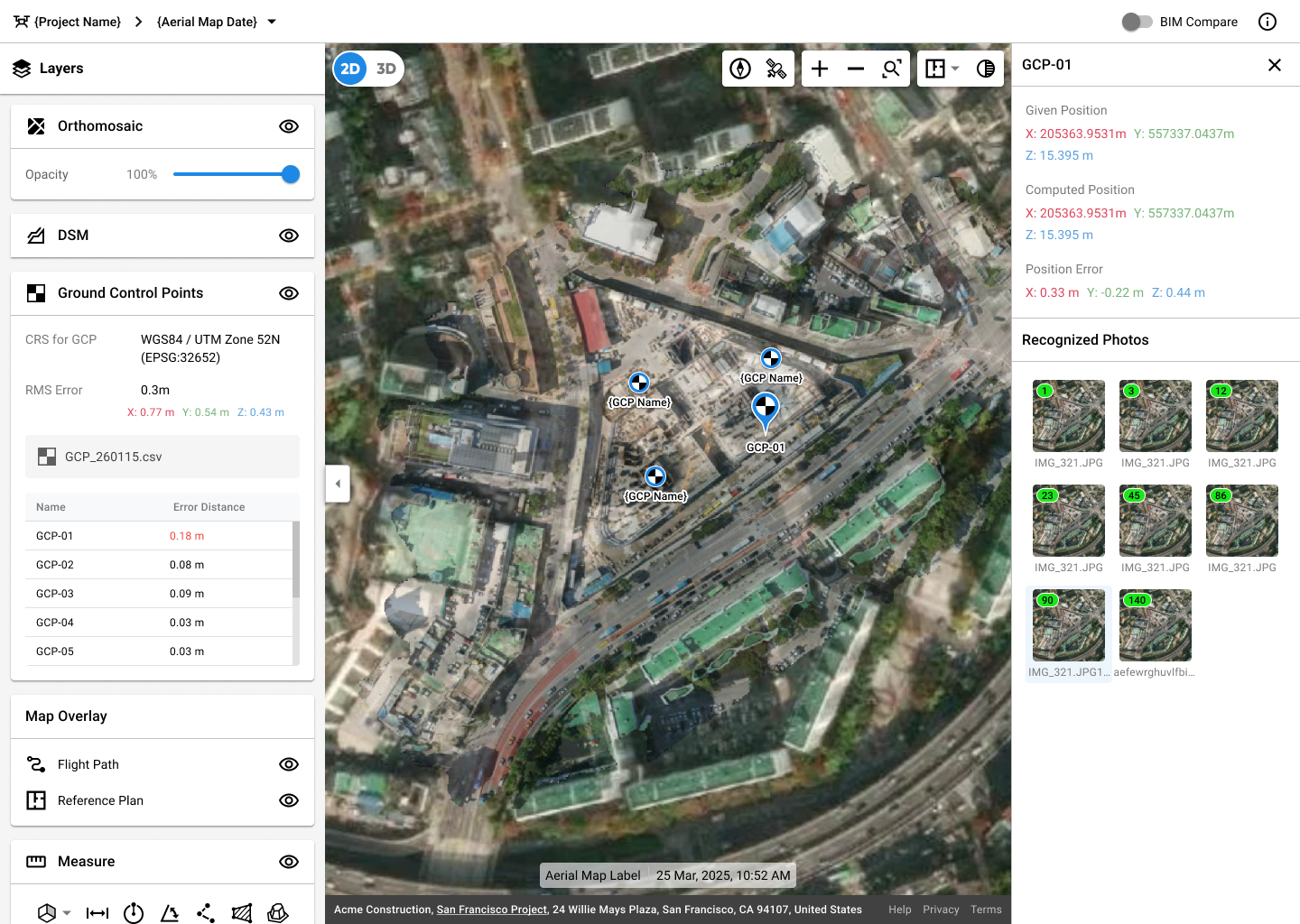
Task: Select GCP-05 row in the table
Action: [159, 651]
